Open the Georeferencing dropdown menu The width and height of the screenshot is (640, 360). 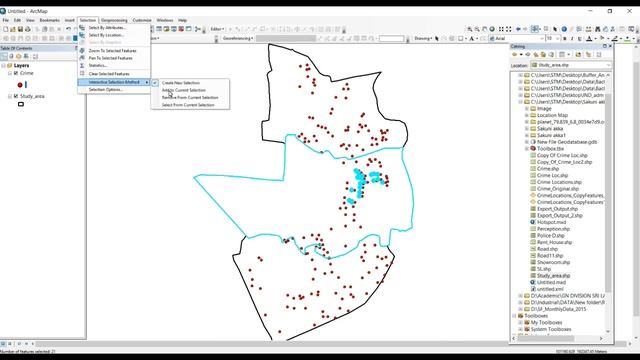point(238,38)
